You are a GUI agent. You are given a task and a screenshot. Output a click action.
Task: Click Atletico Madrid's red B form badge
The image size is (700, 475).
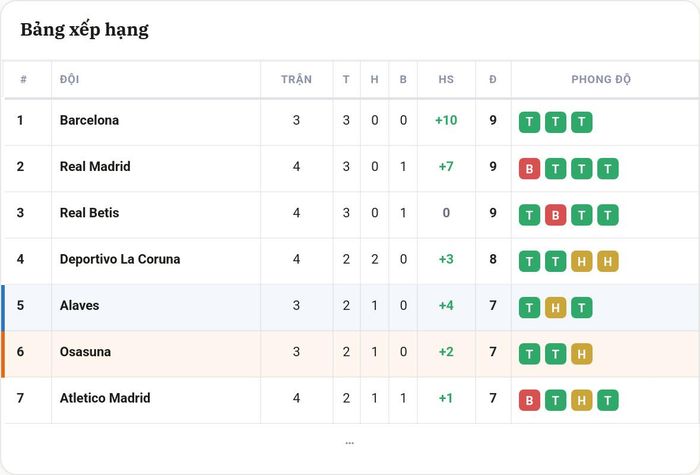pos(529,400)
